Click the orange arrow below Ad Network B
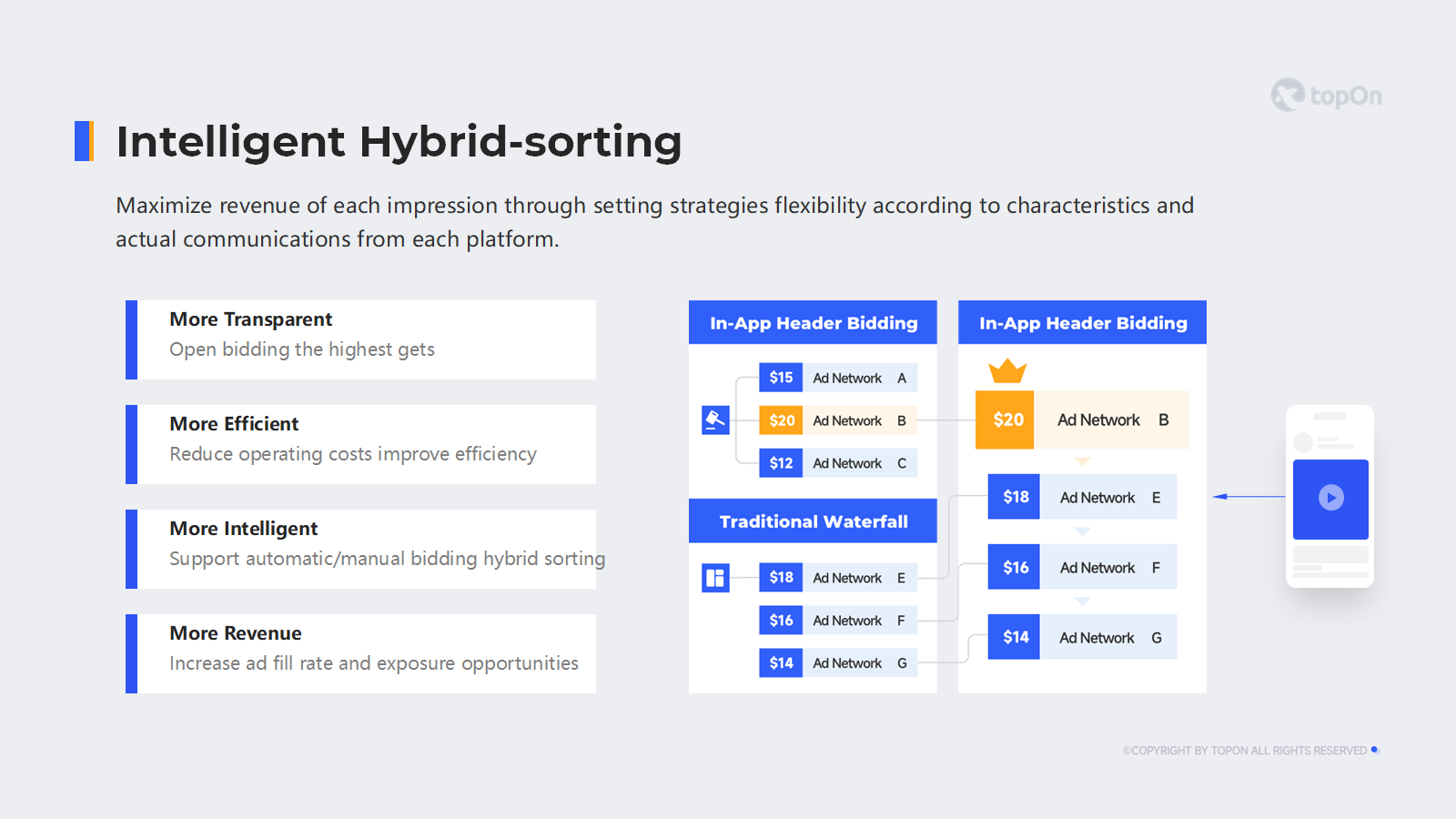Image resolution: width=1456 pixels, height=819 pixels. click(x=1082, y=461)
